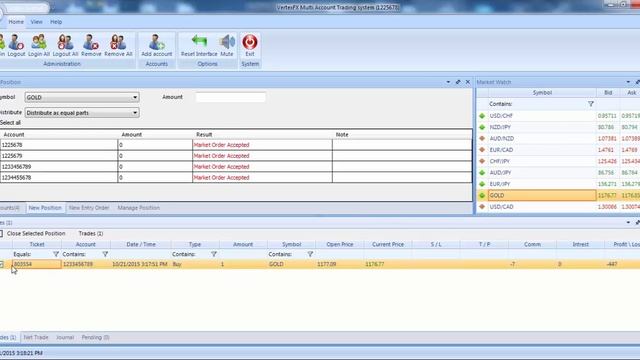Switch to the New Entry Order tab
This screenshot has width=640, height=360.
point(89,208)
